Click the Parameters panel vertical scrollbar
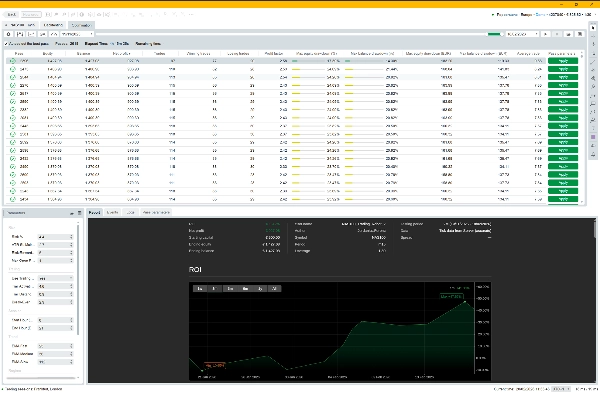The height and width of the screenshot is (393, 600). coord(78,279)
